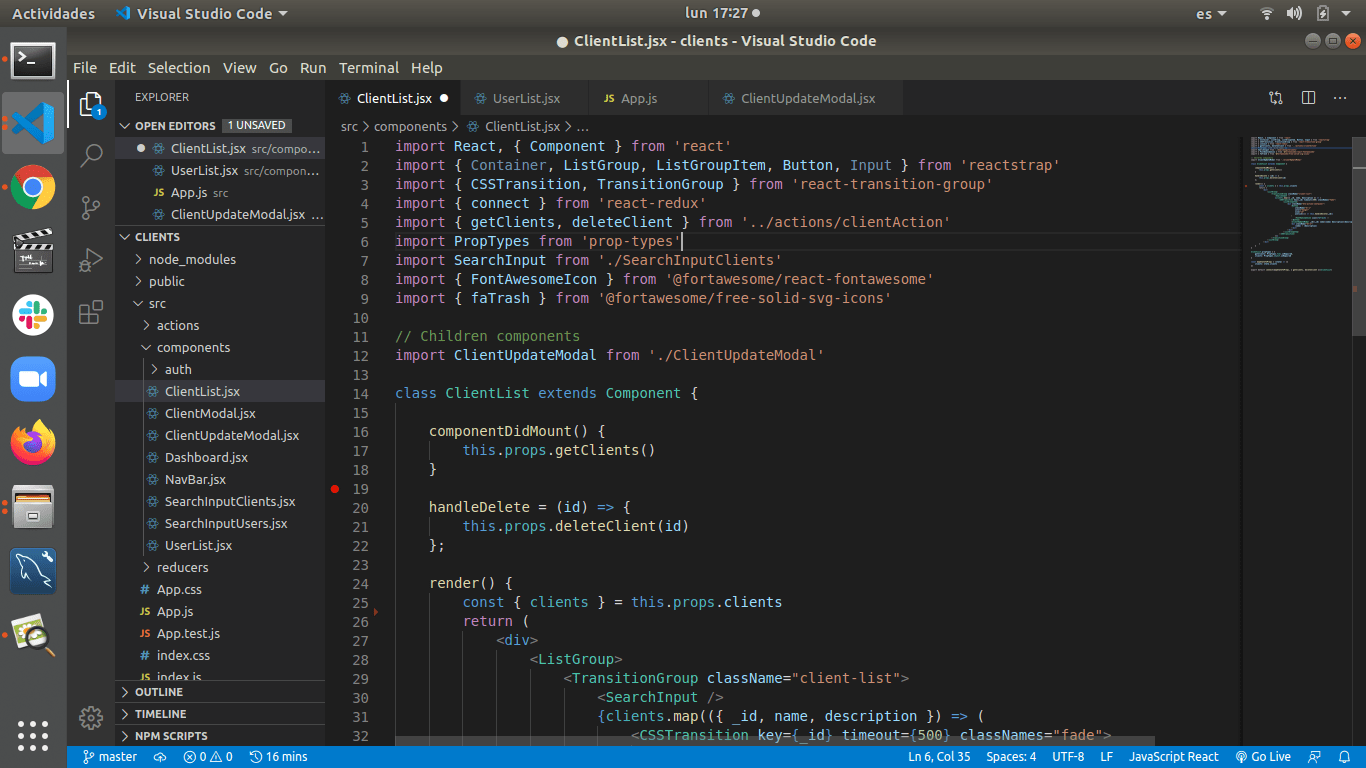The image size is (1366, 768).
Task: Open the Extensions view
Action: 91,312
